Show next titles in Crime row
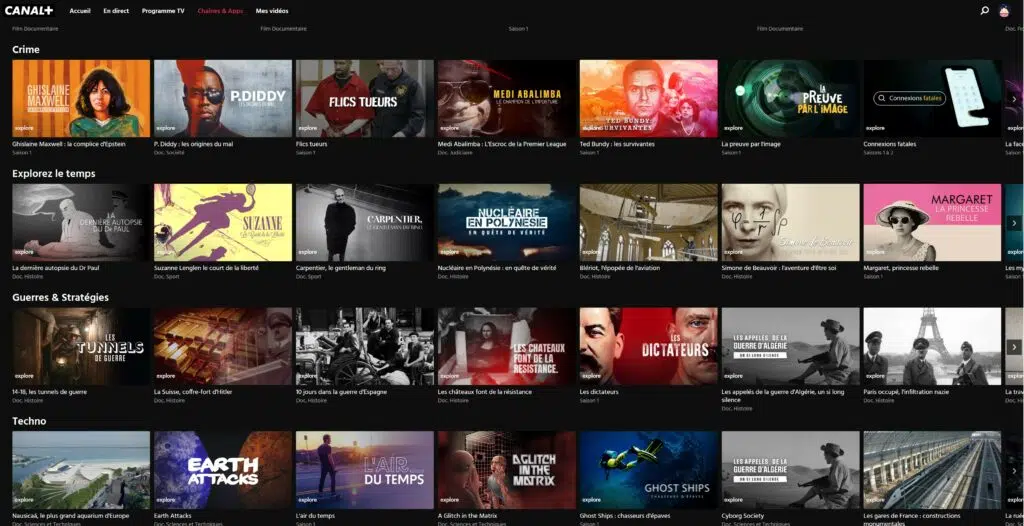1024x526 pixels. (x=1014, y=99)
